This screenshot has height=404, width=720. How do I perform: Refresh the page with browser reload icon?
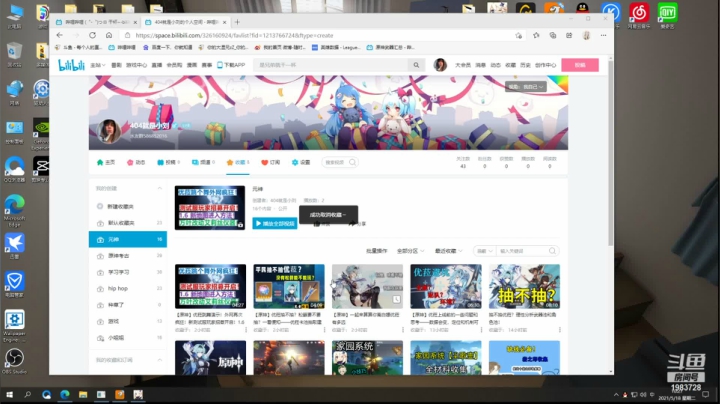click(x=92, y=35)
